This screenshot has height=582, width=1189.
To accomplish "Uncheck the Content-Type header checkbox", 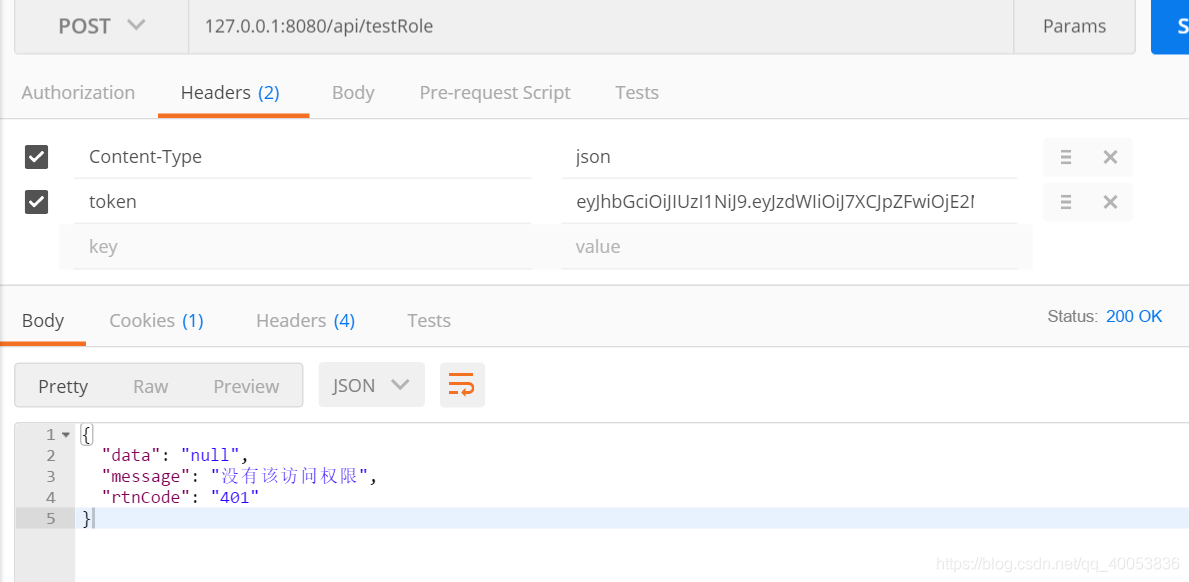I will click(36, 157).
